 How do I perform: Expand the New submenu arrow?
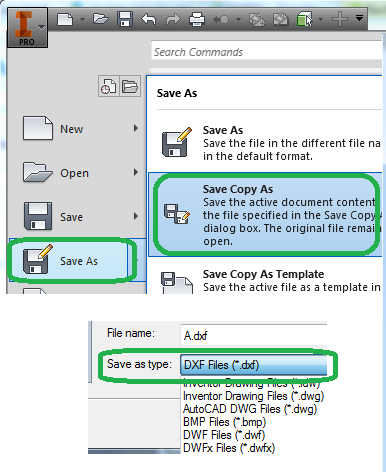(135, 128)
